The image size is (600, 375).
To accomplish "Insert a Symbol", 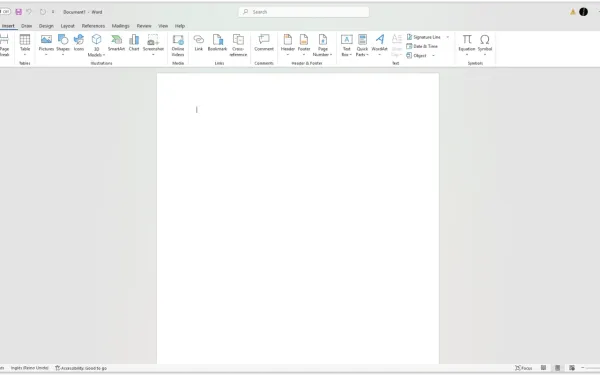I will [484, 45].
